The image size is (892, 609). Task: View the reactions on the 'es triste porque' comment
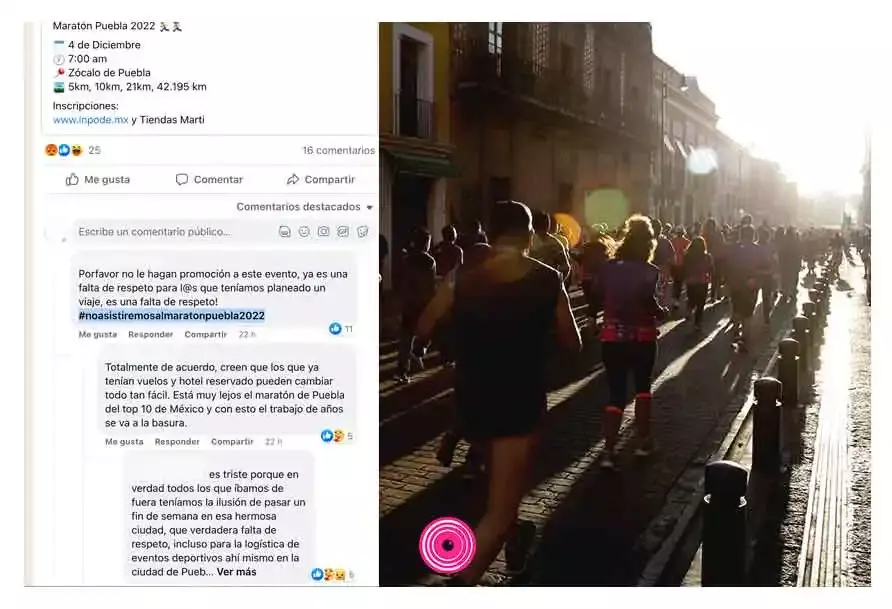click(x=333, y=575)
